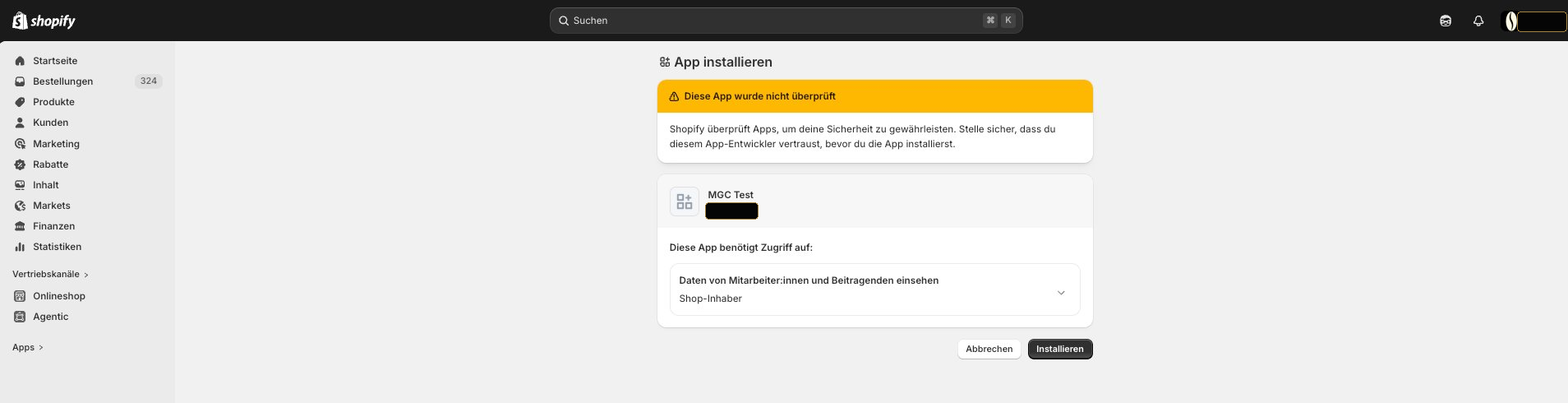1568x403 pixels.
Task: Click the Finanzen bank icon
Action: [x=20, y=226]
